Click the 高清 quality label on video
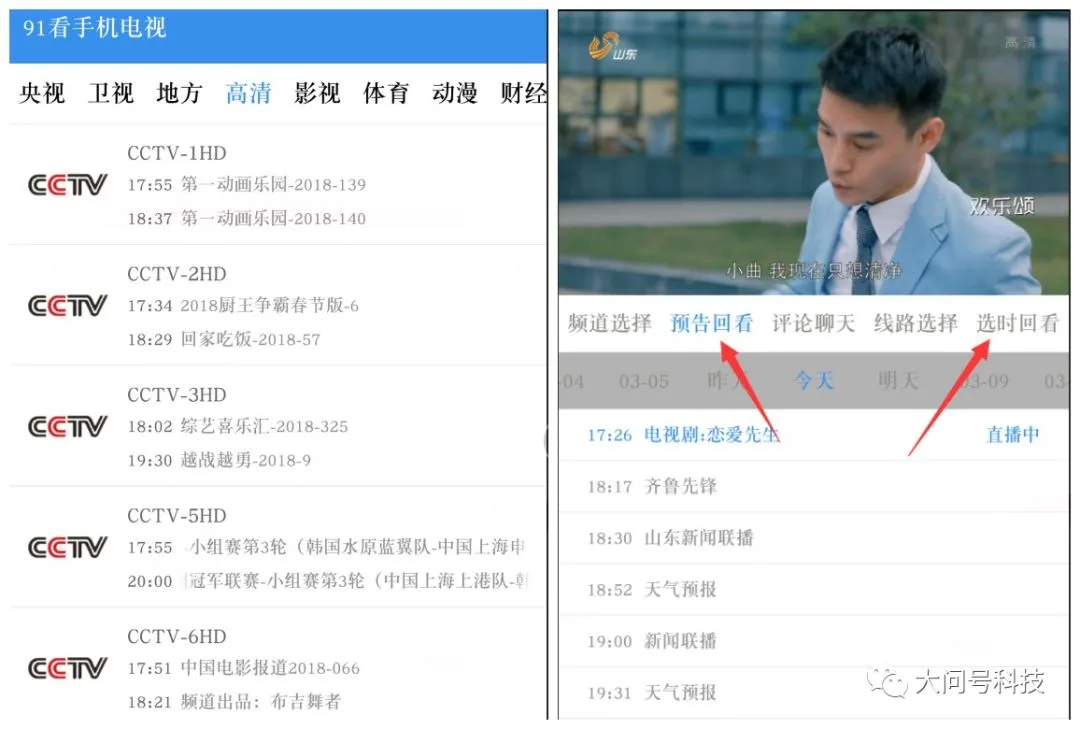The image size is (1080, 729). coord(1020,43)
